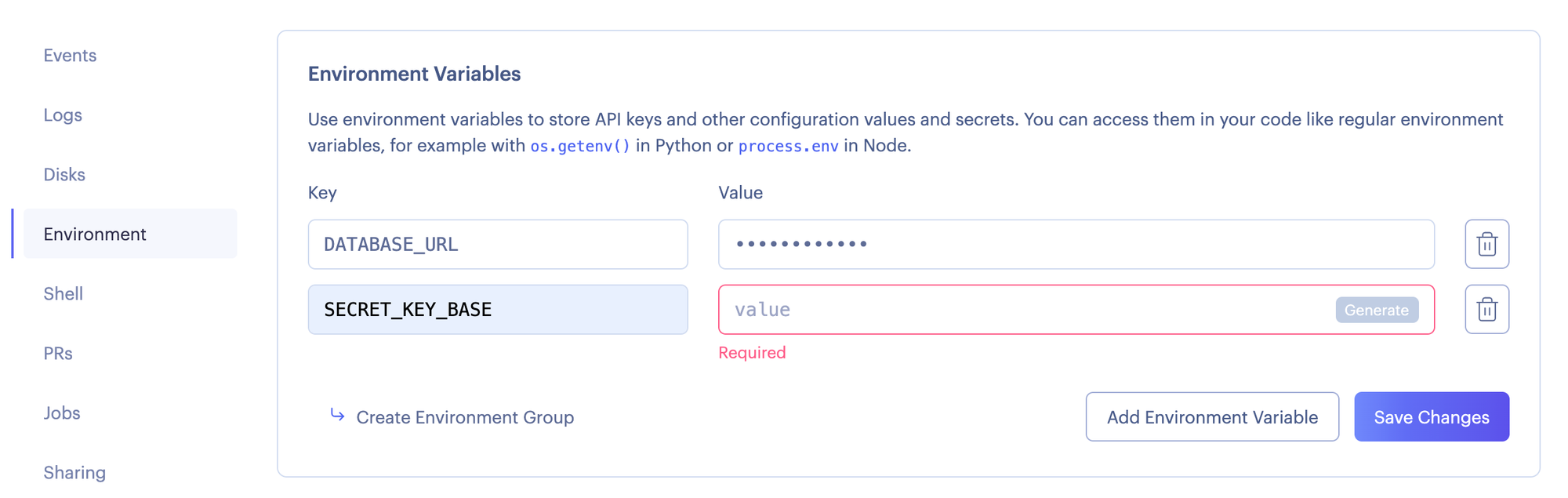Image resolution: width=1568 pixels, height=498 pixels.
Task: Switch to the PRs page
Action: click(x=58, y=354)
